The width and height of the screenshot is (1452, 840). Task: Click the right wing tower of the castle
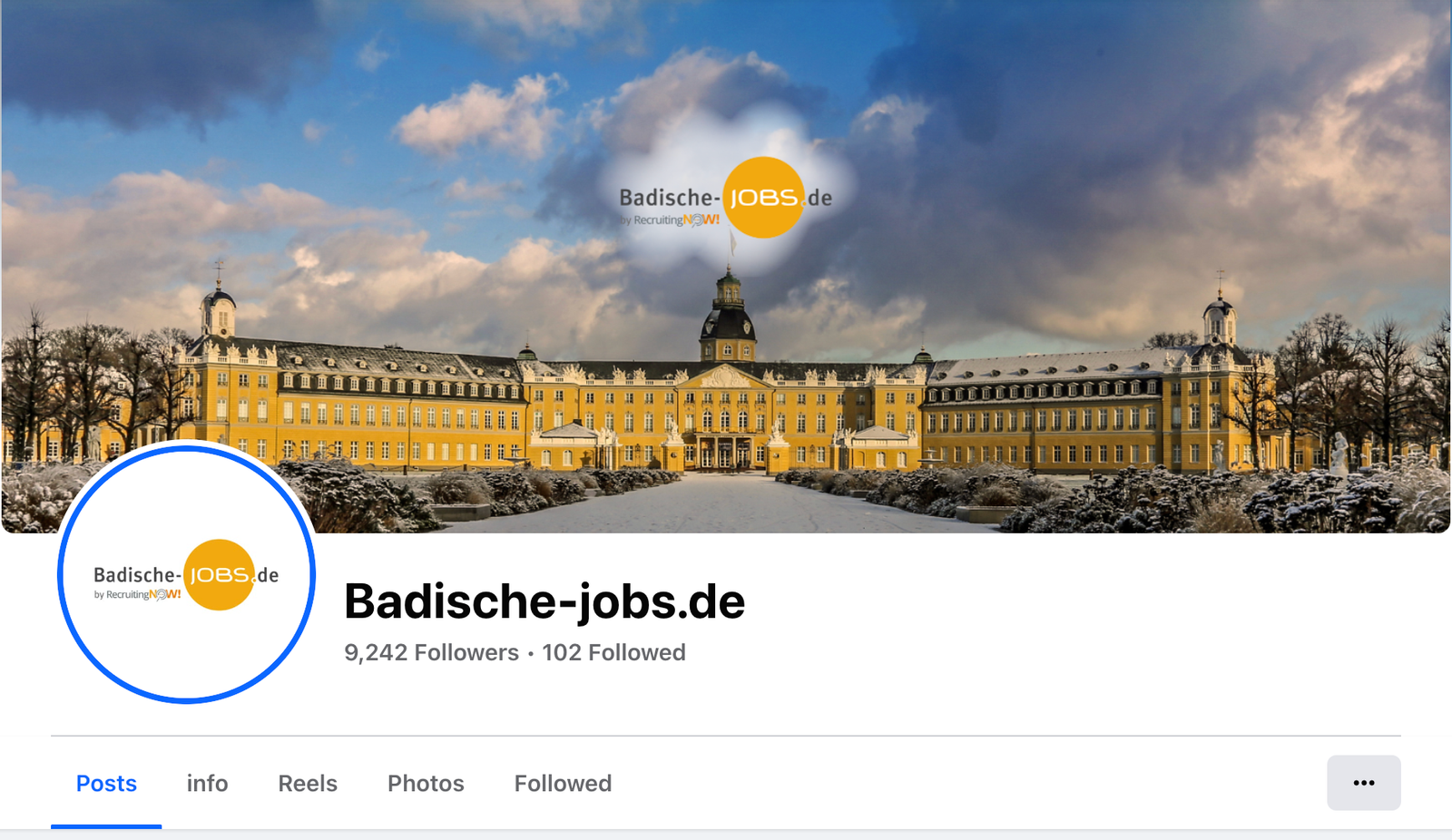coord(1220,313)
